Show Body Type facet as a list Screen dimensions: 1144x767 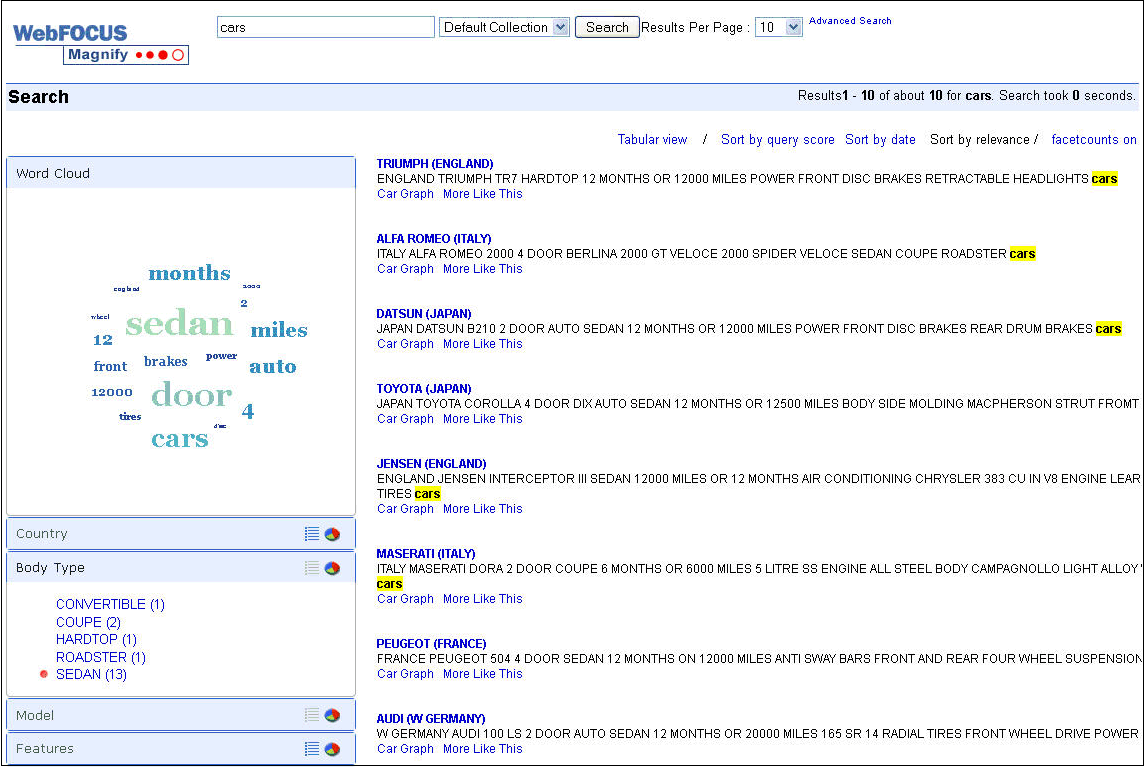coord(312,567)
